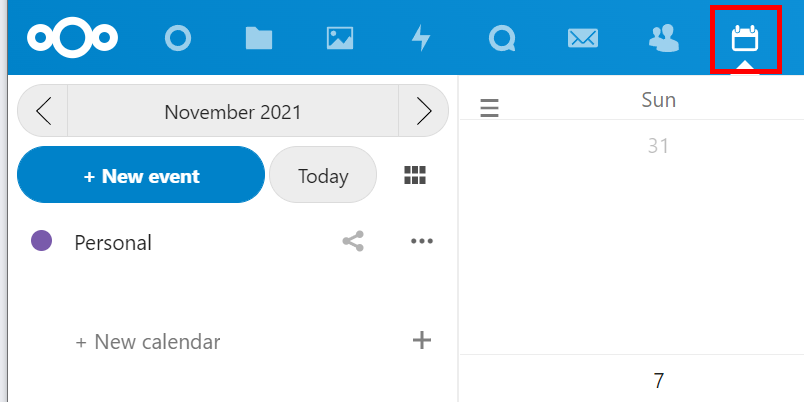Open Personal calendar more options menu
This screenshot has width=804, height=402.
coord(422,241)
